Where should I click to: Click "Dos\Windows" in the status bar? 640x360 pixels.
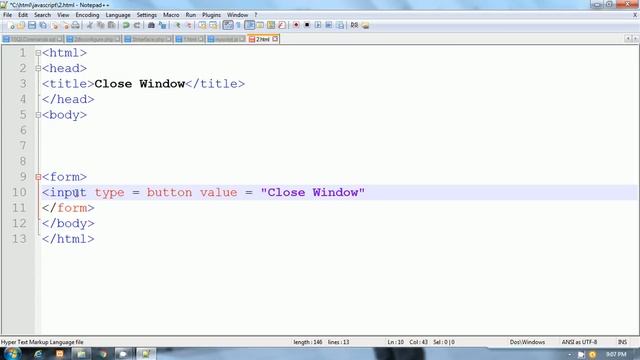click(x=527, y=342)
